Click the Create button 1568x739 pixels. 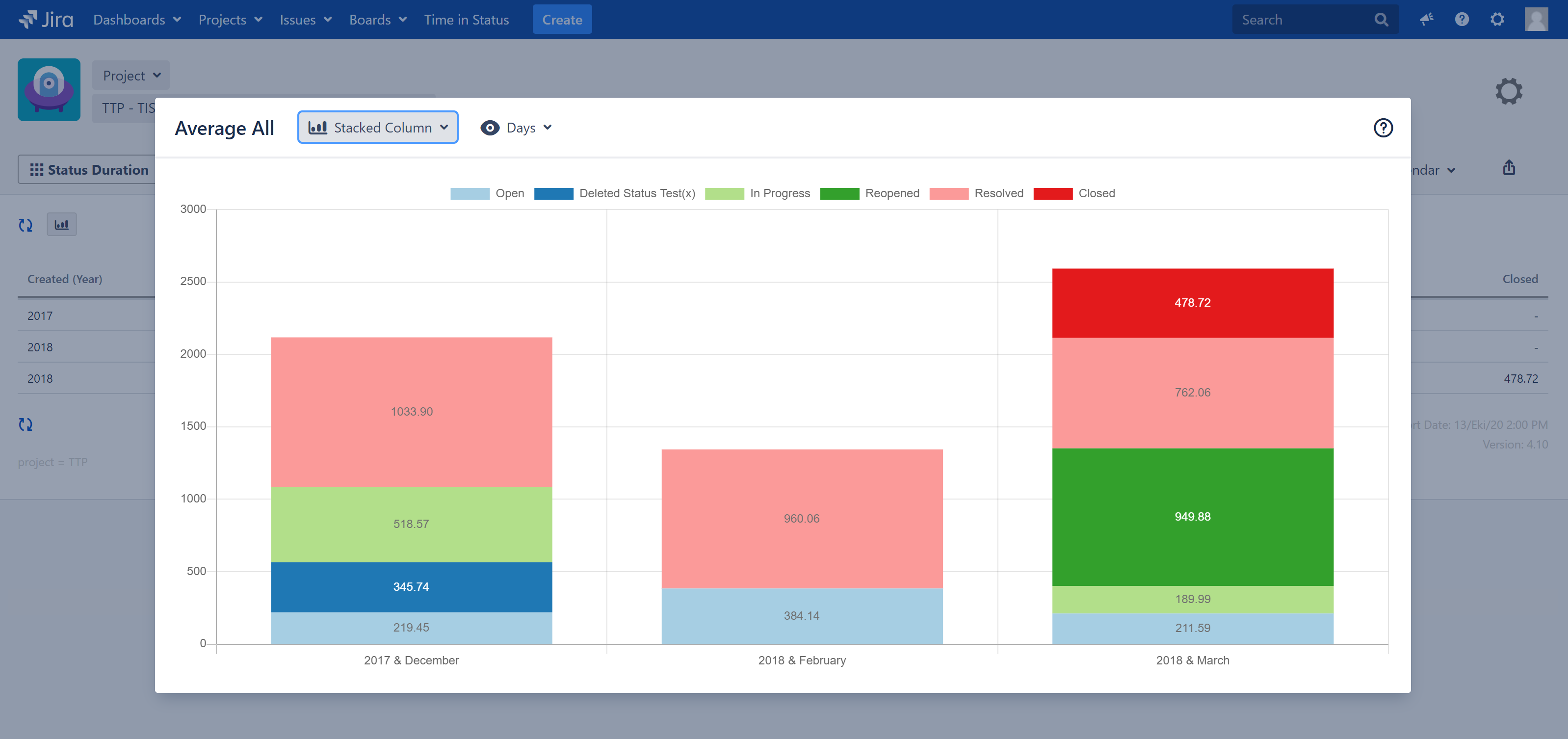[x=561, y=20]
